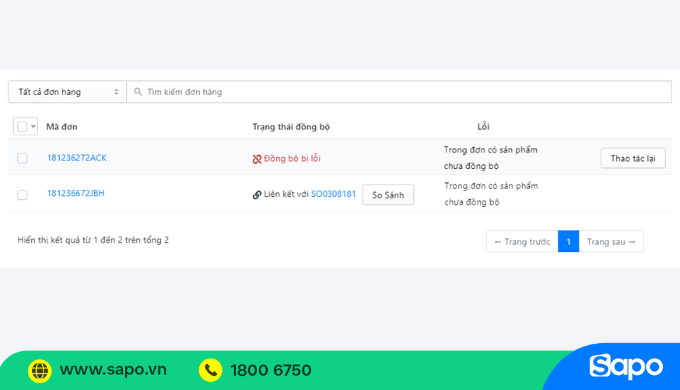
Task: Click 'Hiển thị kết quả từ 1 đến 2' text
Action: click(93, 240)
